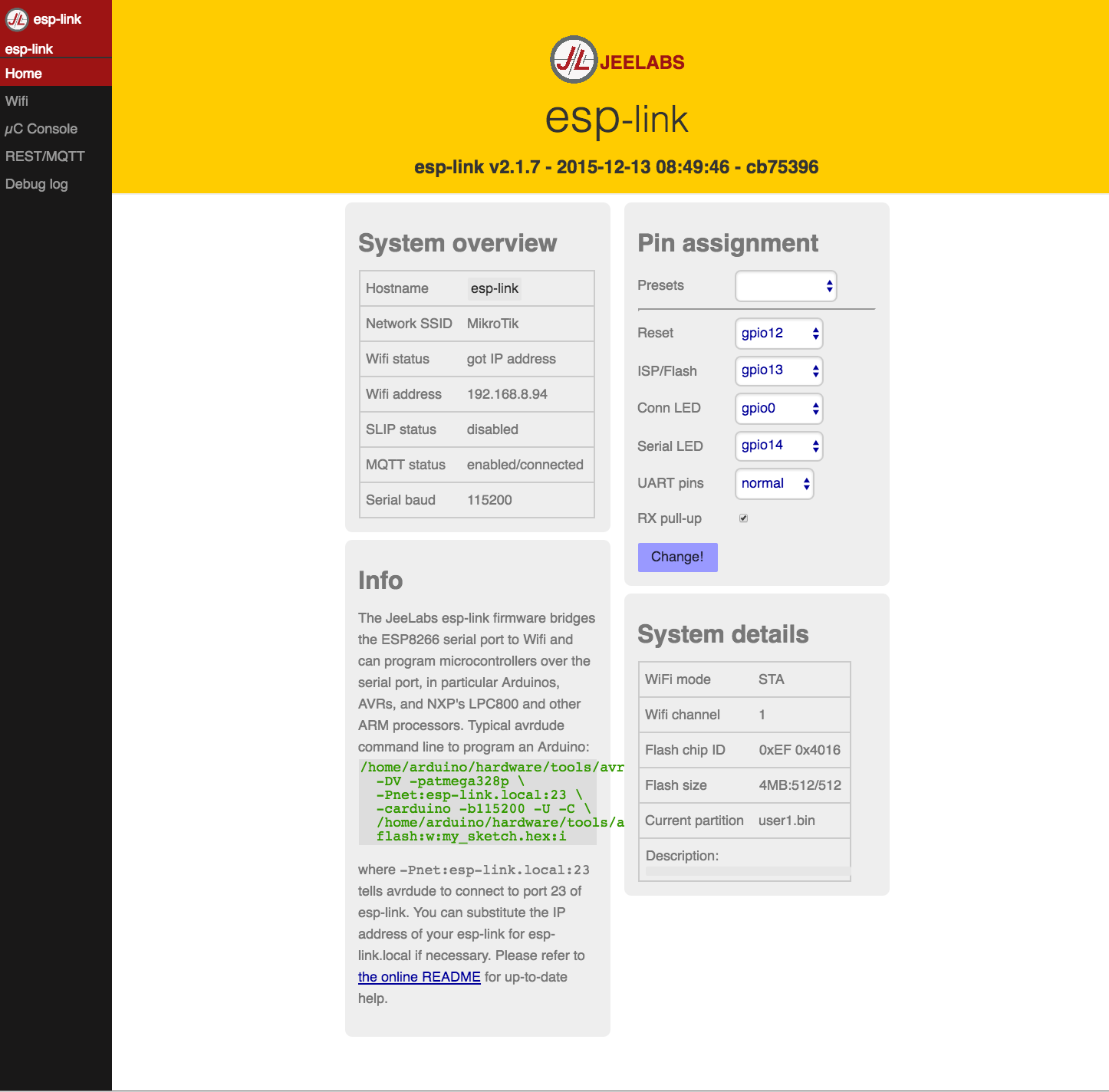
Task: Click the Change! button
Action: 678,558
